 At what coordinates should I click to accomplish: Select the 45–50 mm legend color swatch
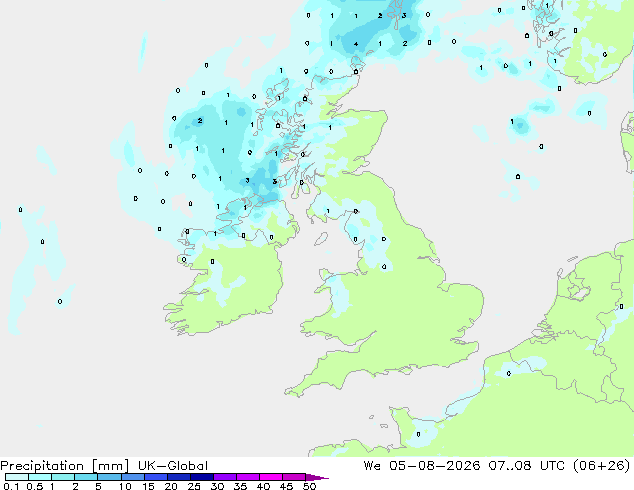(x=294, y=477)
